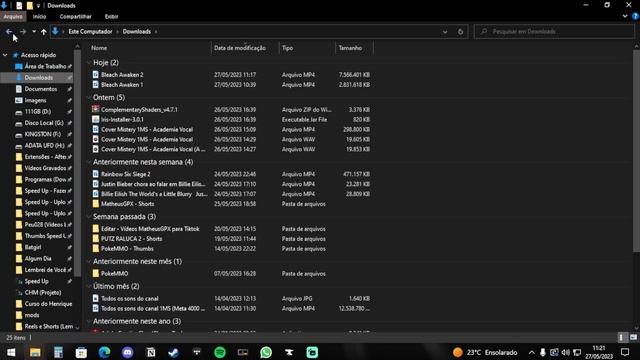
Task: Select Bleach Awaken 1 file
Action: (x=122, y=84)
